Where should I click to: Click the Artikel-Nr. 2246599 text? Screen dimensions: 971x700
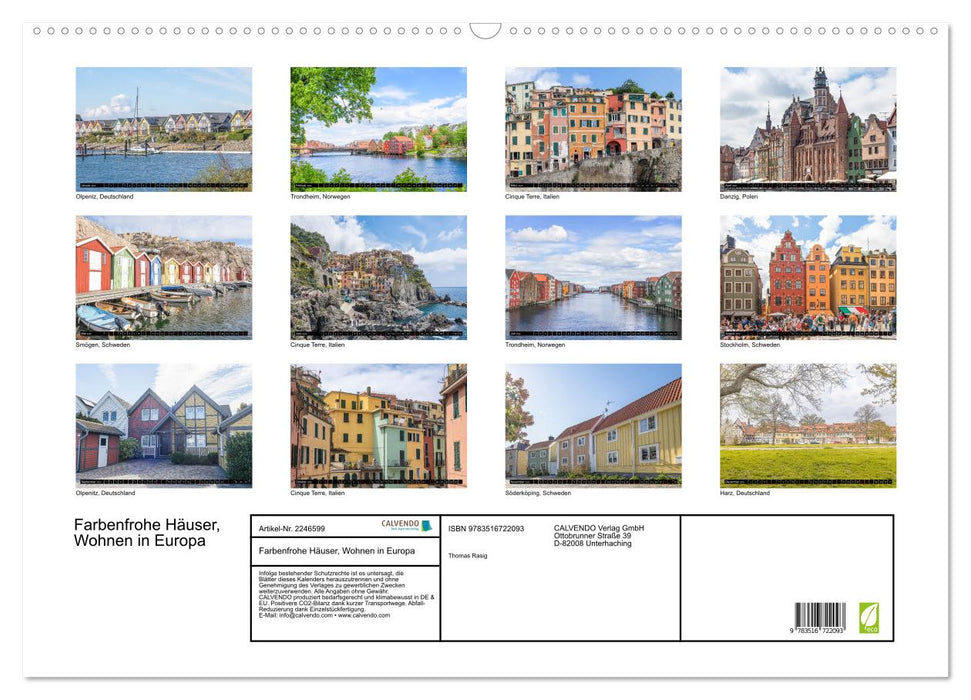click(x=292, y=528)
